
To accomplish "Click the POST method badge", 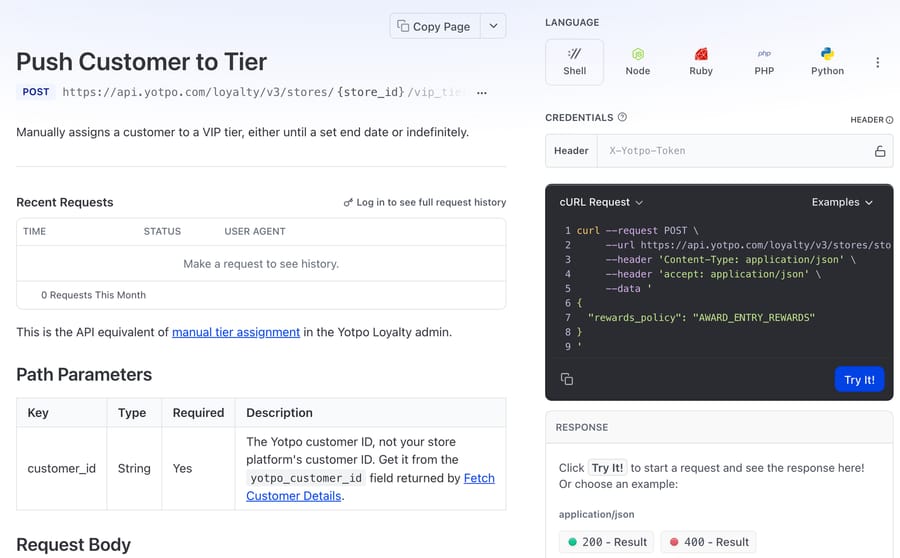I will pos(36,92).
